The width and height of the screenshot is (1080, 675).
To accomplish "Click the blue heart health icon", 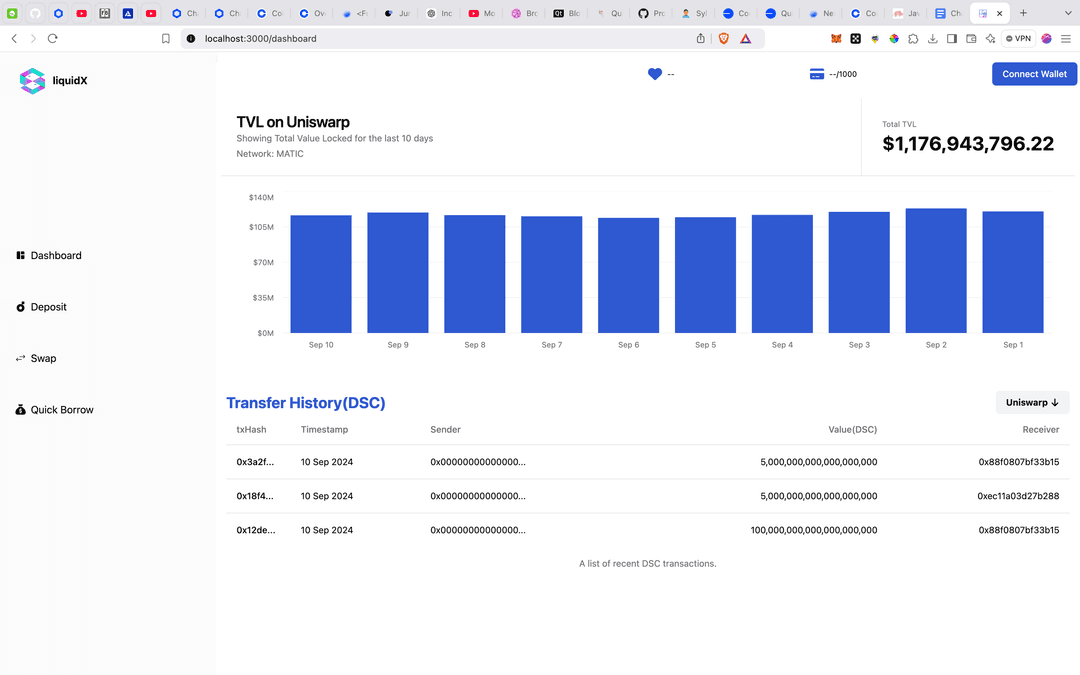I will pyautogui.click(x=655, y=74).
